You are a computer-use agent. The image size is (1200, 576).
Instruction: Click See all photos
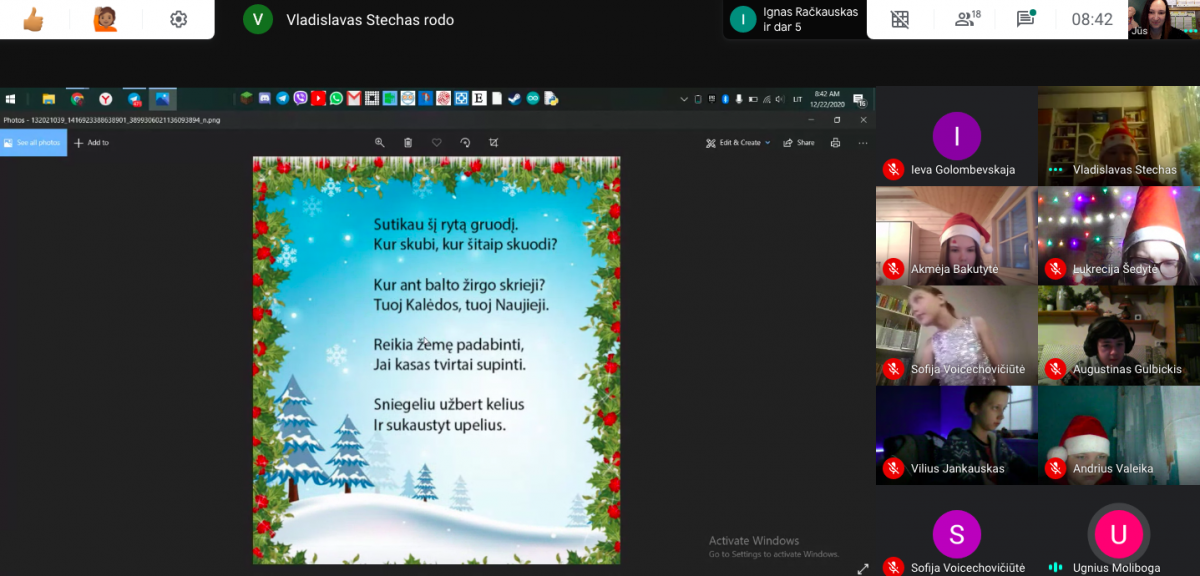[x=33, y=143]
